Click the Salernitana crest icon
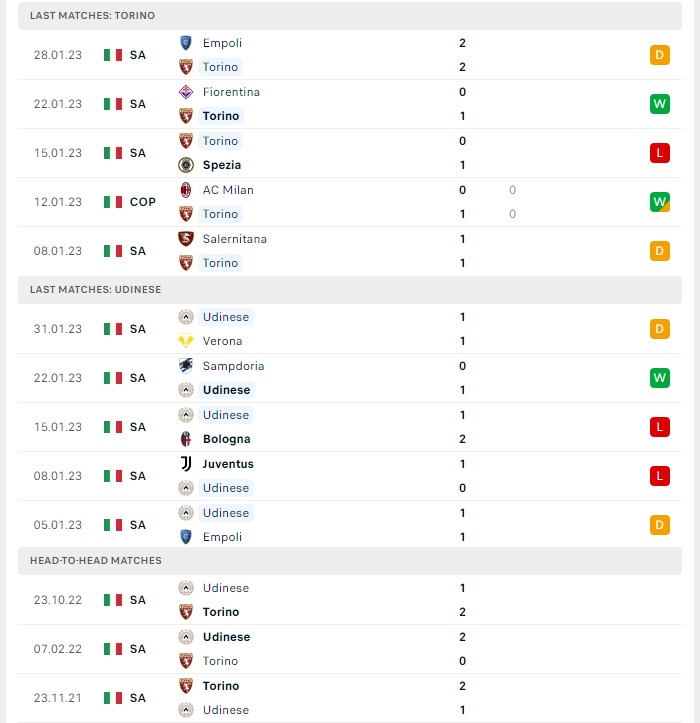 point(186,238)
